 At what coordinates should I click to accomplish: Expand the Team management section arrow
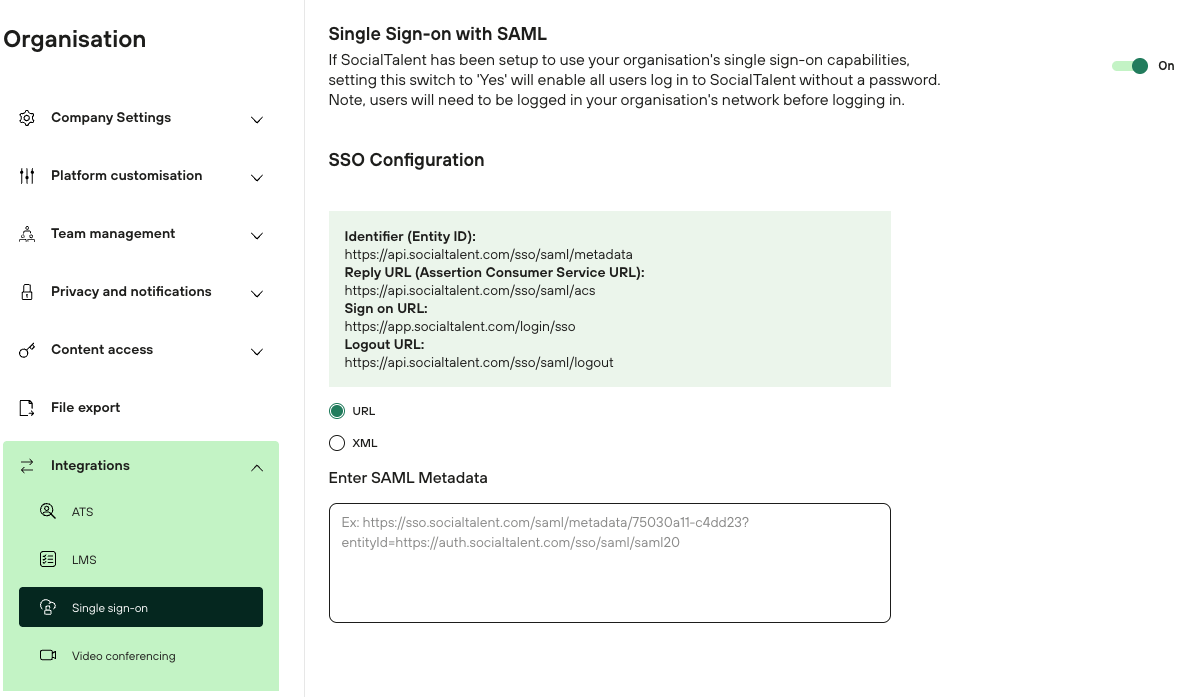(x=257, y=236)
